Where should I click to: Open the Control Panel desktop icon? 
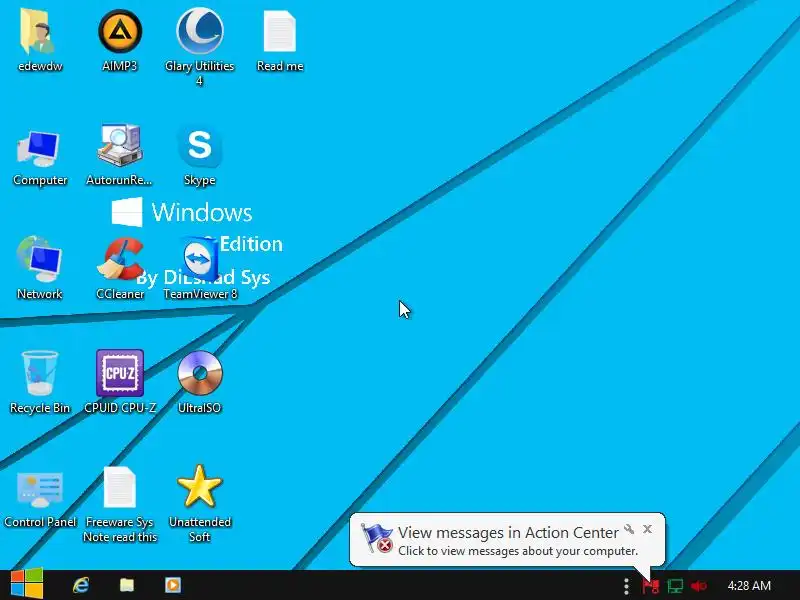tap(39, 489)
